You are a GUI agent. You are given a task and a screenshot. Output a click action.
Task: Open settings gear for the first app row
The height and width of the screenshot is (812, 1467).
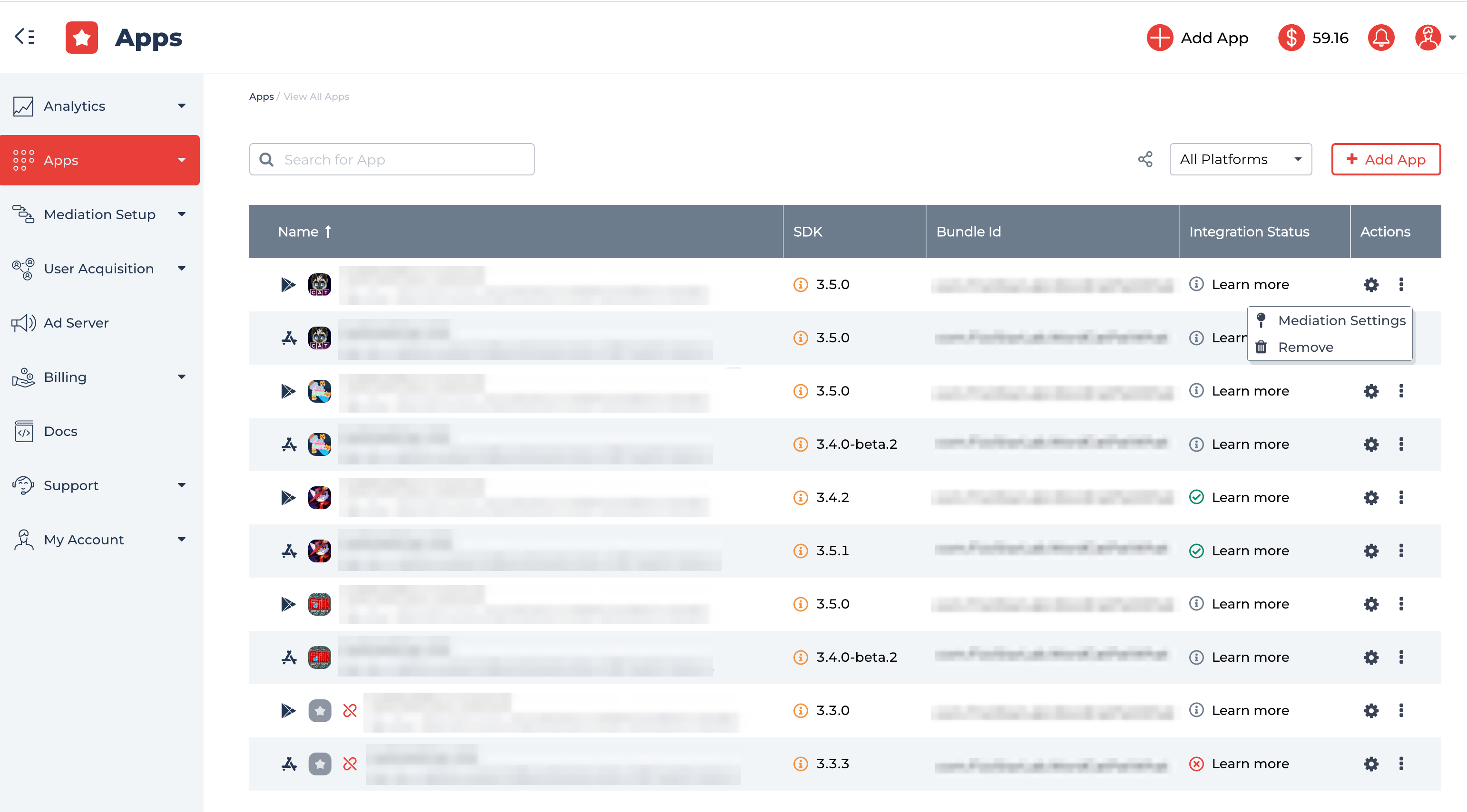pos(1371,284)
